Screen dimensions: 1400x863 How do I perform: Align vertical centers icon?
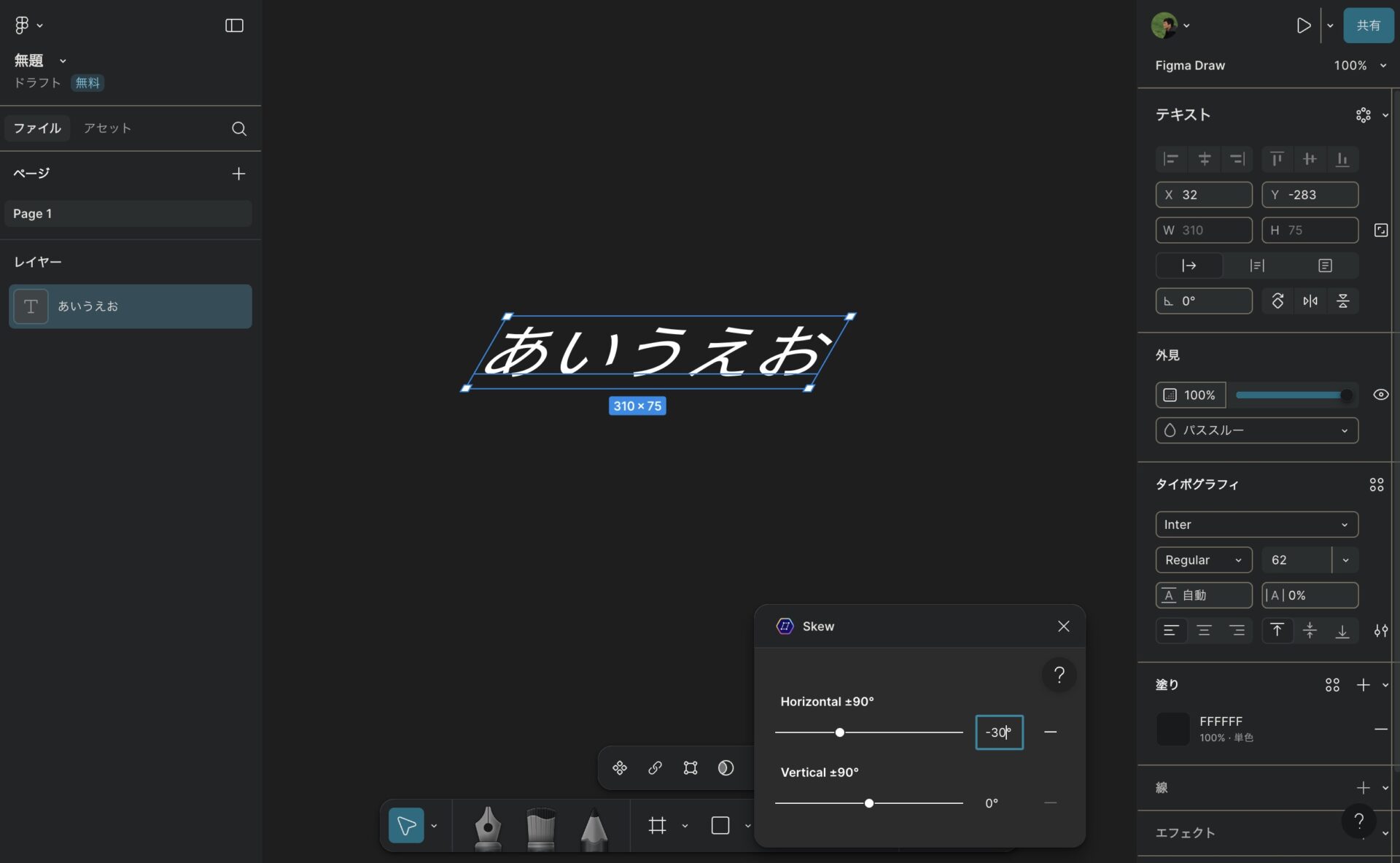tap(1310, 159)
